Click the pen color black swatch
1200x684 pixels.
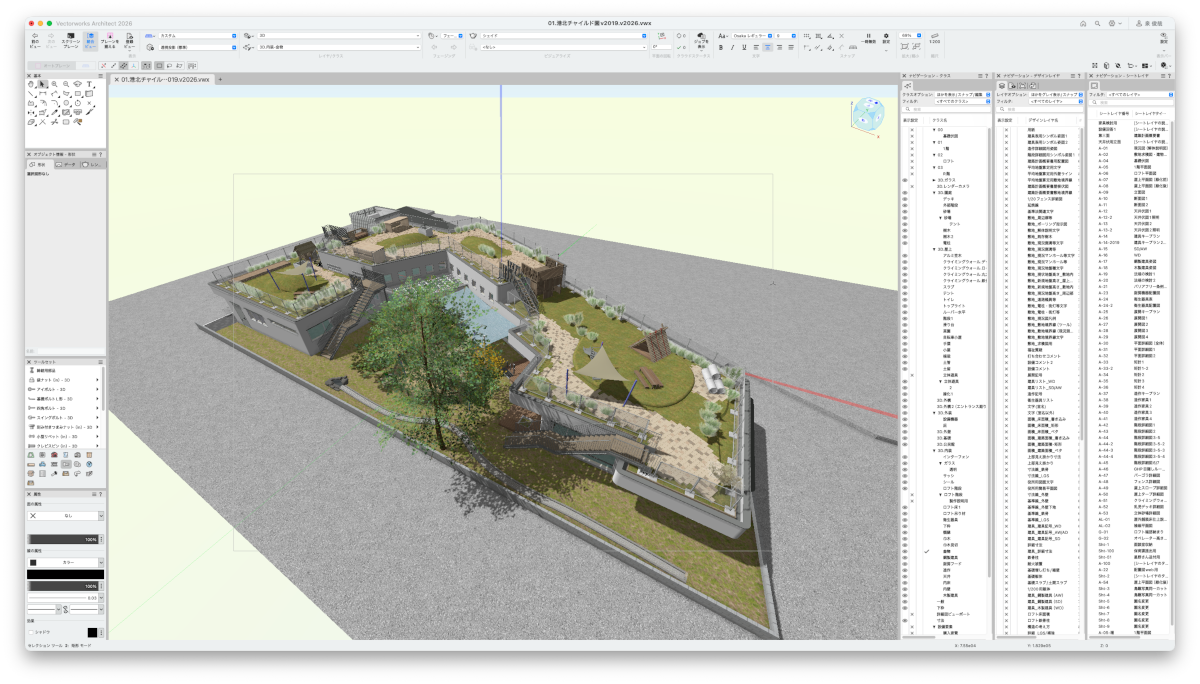coord(65,575)
